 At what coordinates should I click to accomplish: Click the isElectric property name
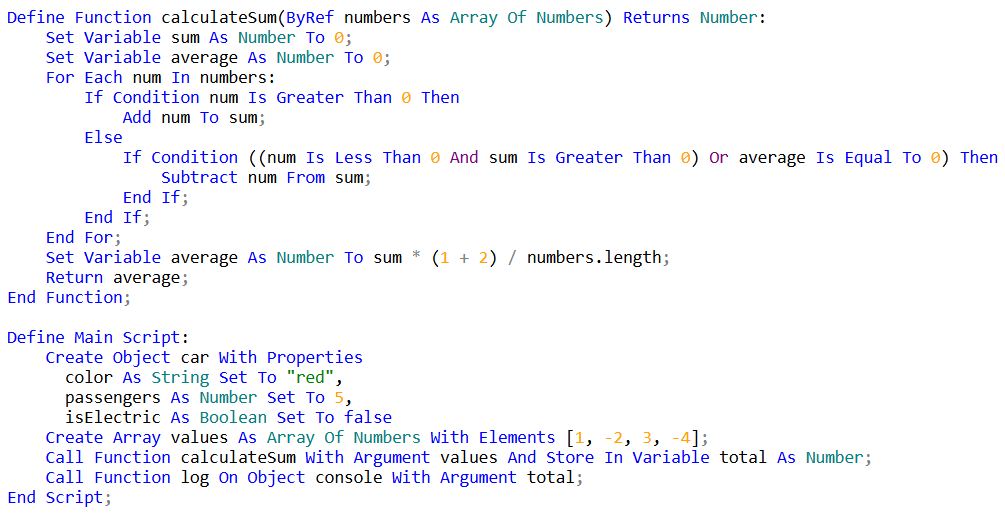point(113,417)
